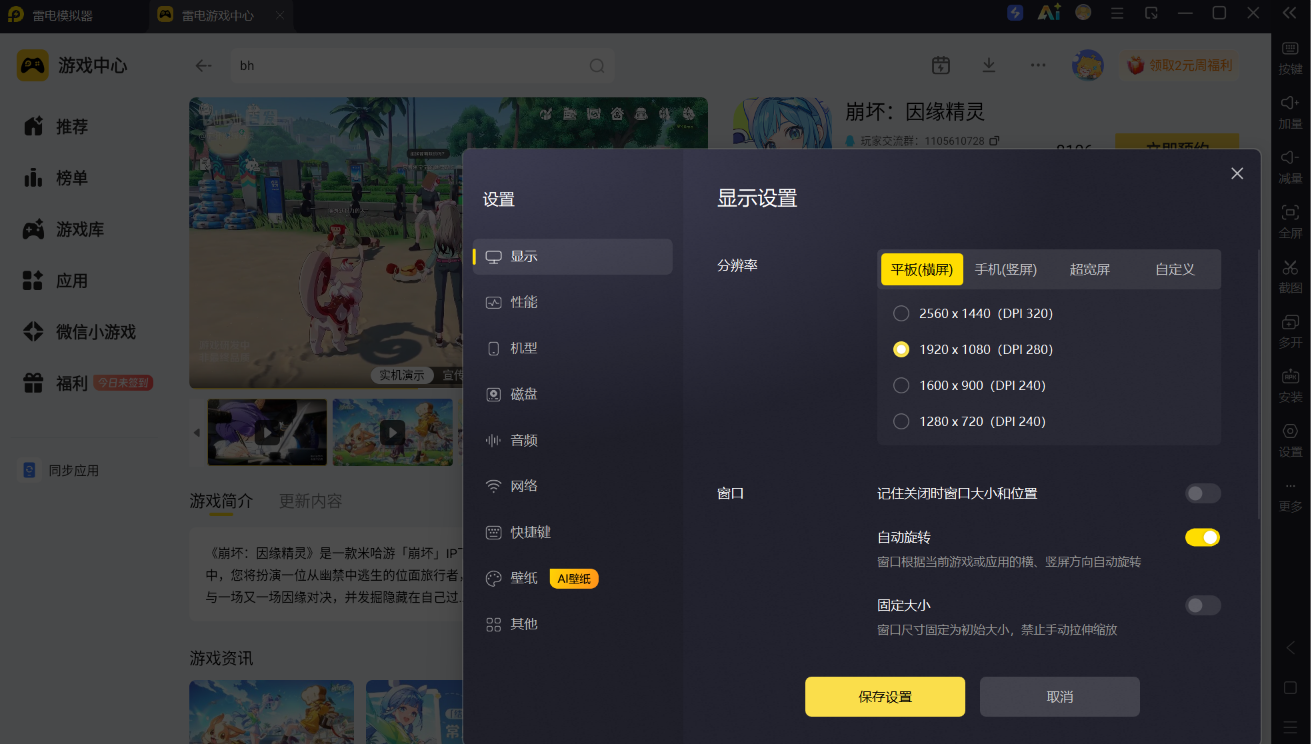
Task: Click the settings dialog vertical scrollbar
Action: [1259, 383]
